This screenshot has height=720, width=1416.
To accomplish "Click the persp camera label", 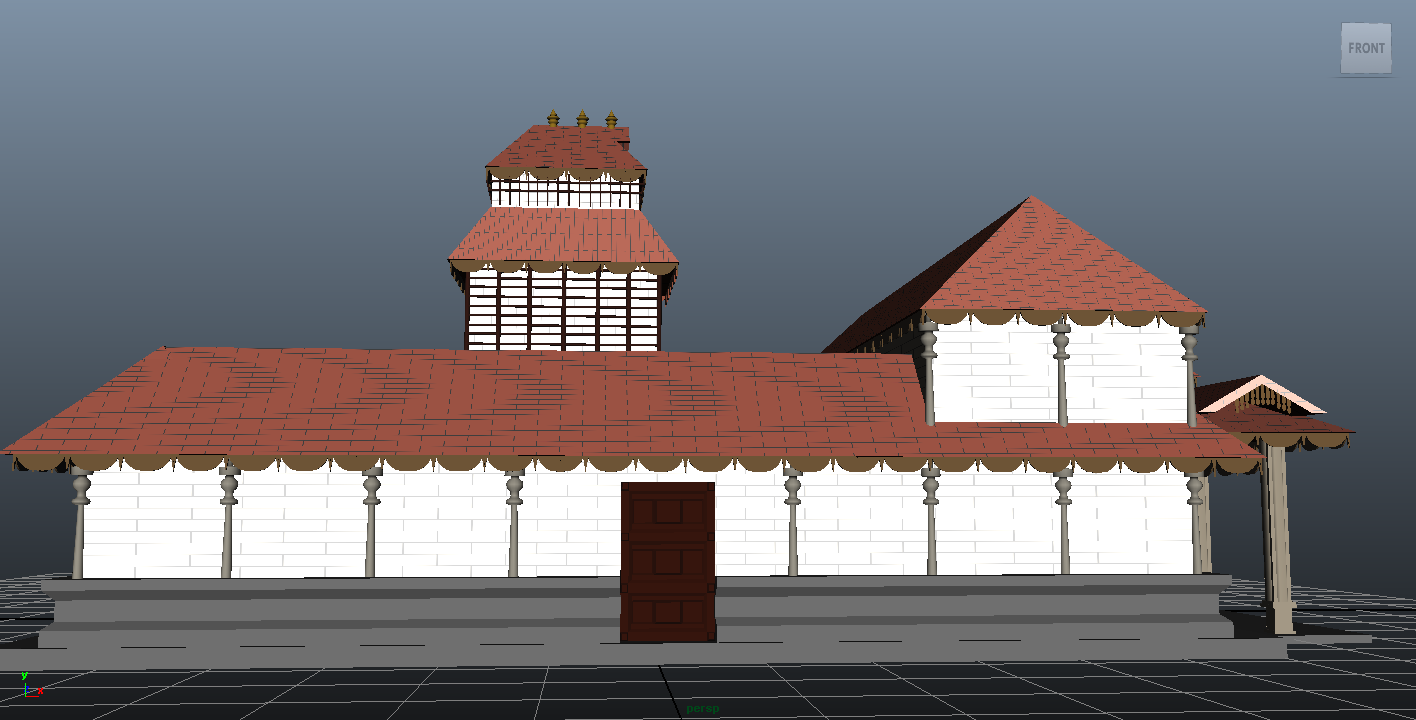I will 702,708.
